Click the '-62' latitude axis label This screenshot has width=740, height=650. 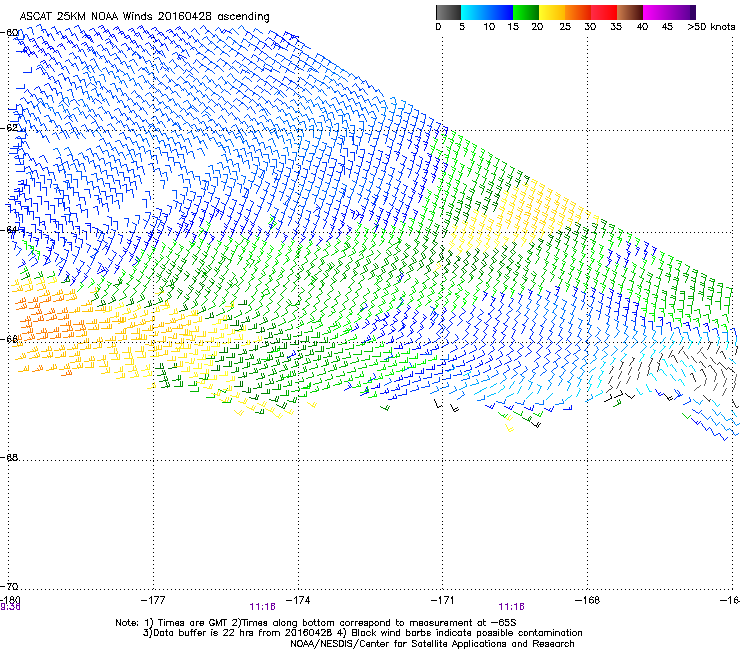(9, 128)
